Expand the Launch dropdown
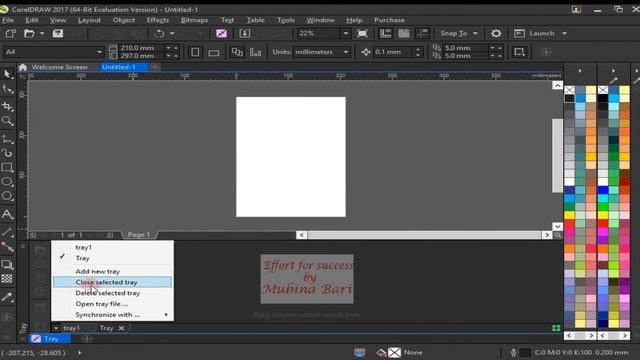 (x=564, y=33)
